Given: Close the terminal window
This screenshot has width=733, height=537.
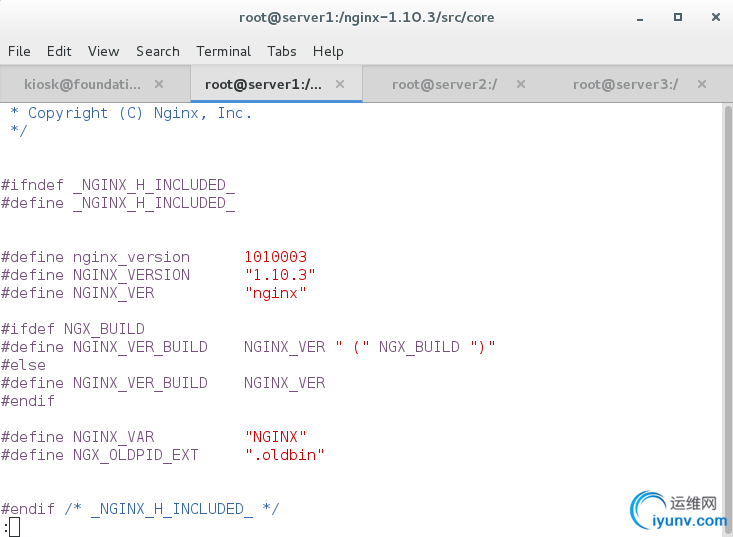Looking at the screenshot, I should tap(716, 17).
